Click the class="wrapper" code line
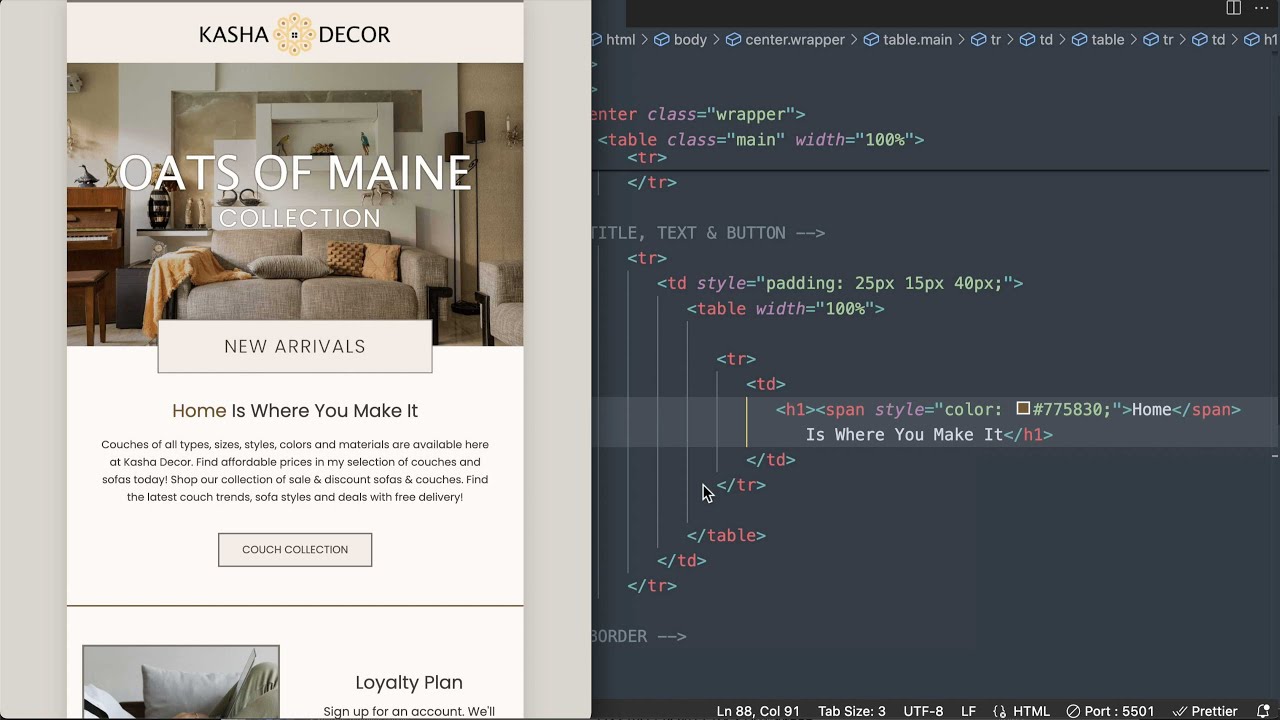Image resolution: width=1280 pixels, height=720 pixels. pos(698,115)
